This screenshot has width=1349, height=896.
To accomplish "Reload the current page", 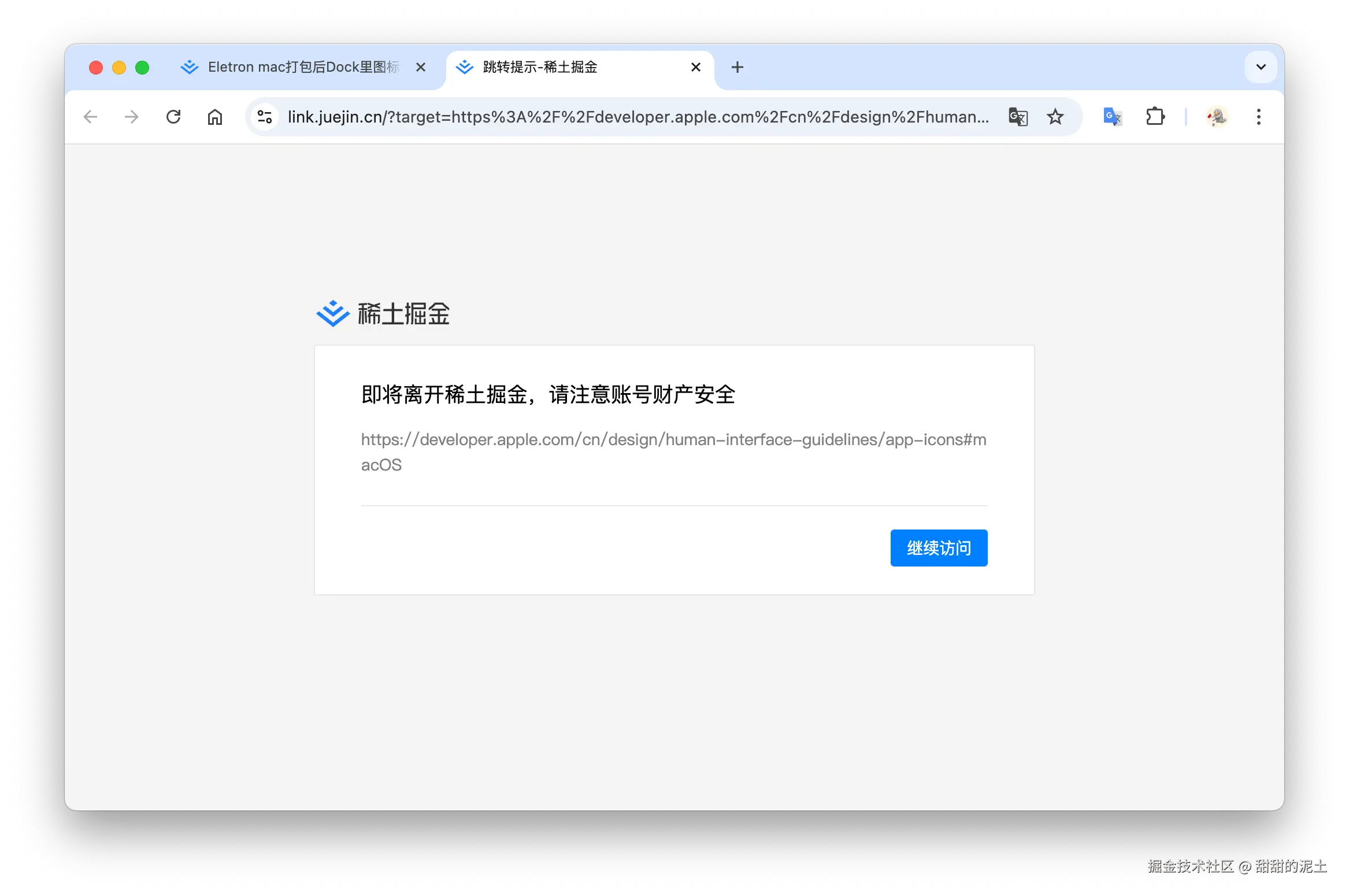I will coord(173,117).
